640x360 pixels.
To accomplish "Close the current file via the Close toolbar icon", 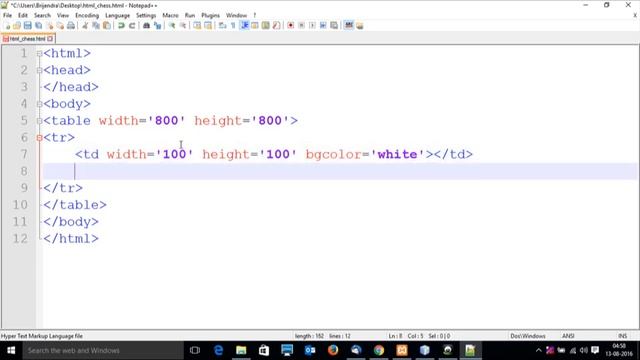I will click(x=49, y=25).
